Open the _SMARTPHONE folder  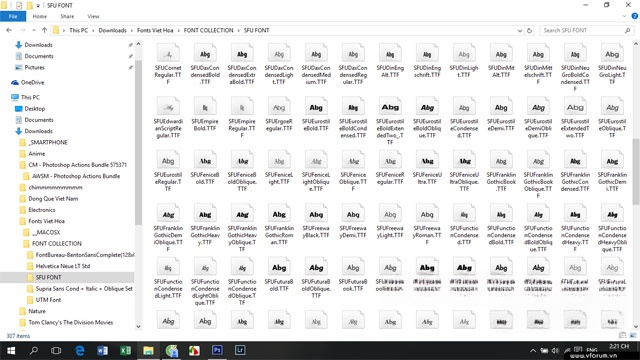tap(48, 142)
